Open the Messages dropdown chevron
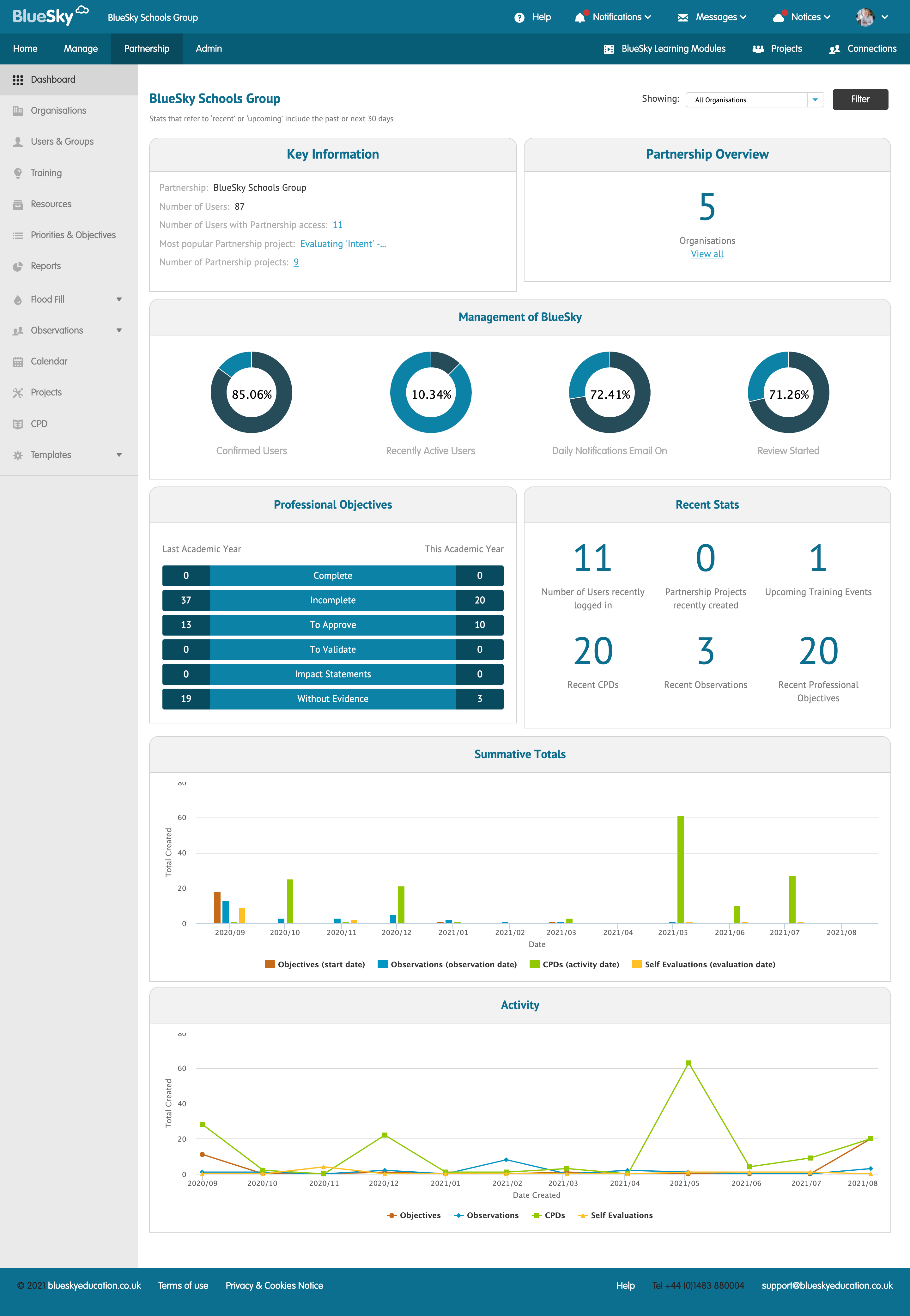 click(743, 17)
